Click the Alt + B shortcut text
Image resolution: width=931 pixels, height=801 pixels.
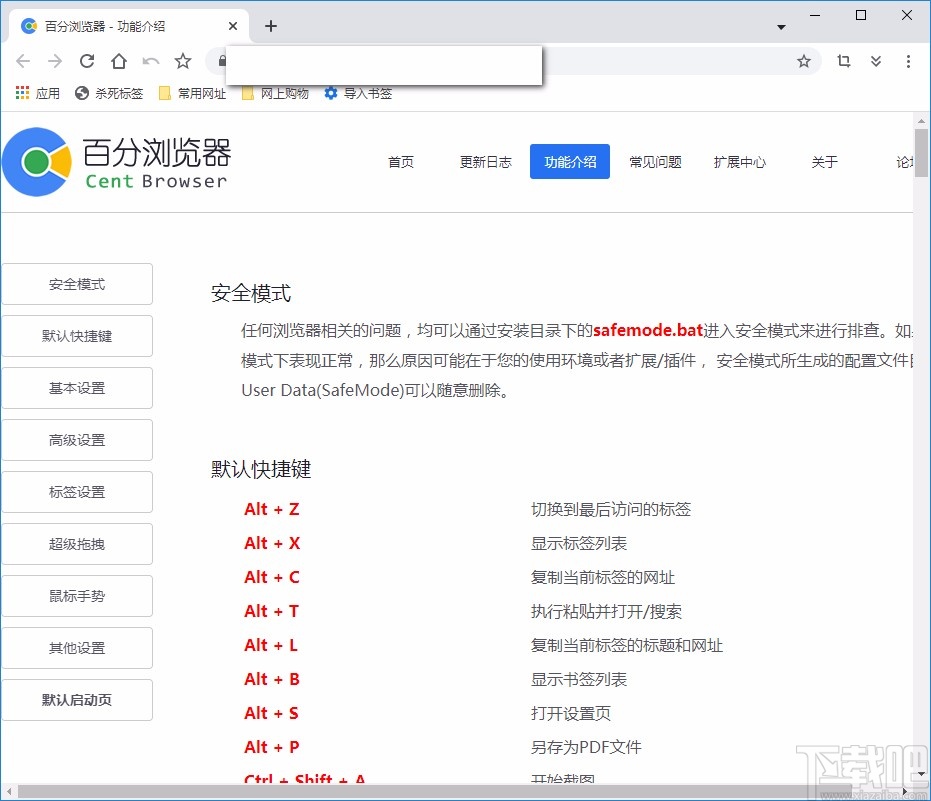272,679
